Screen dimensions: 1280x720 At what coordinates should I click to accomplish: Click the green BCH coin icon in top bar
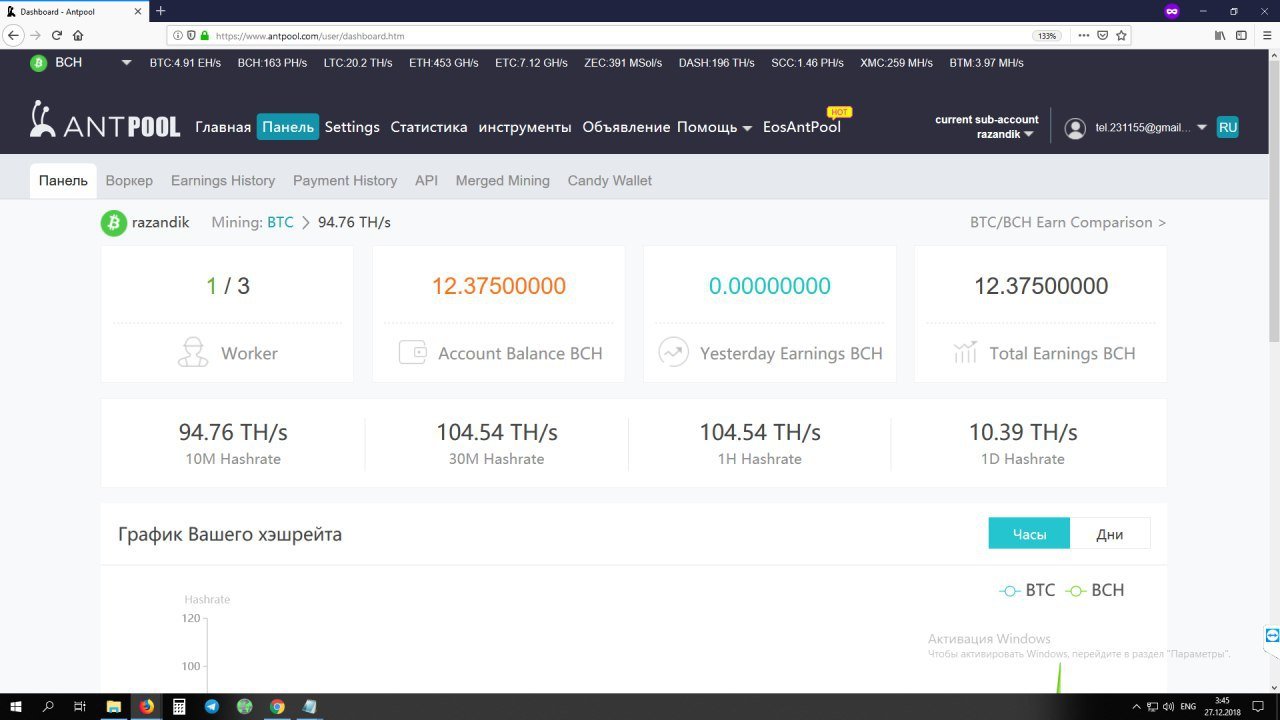click(x=39, y=63)
